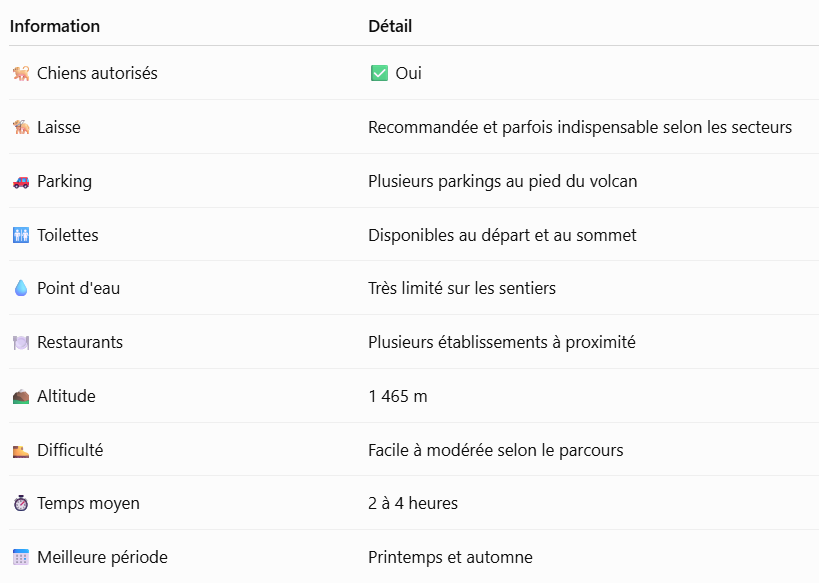Click the text 2 à 4 heures

pos(413,504)
